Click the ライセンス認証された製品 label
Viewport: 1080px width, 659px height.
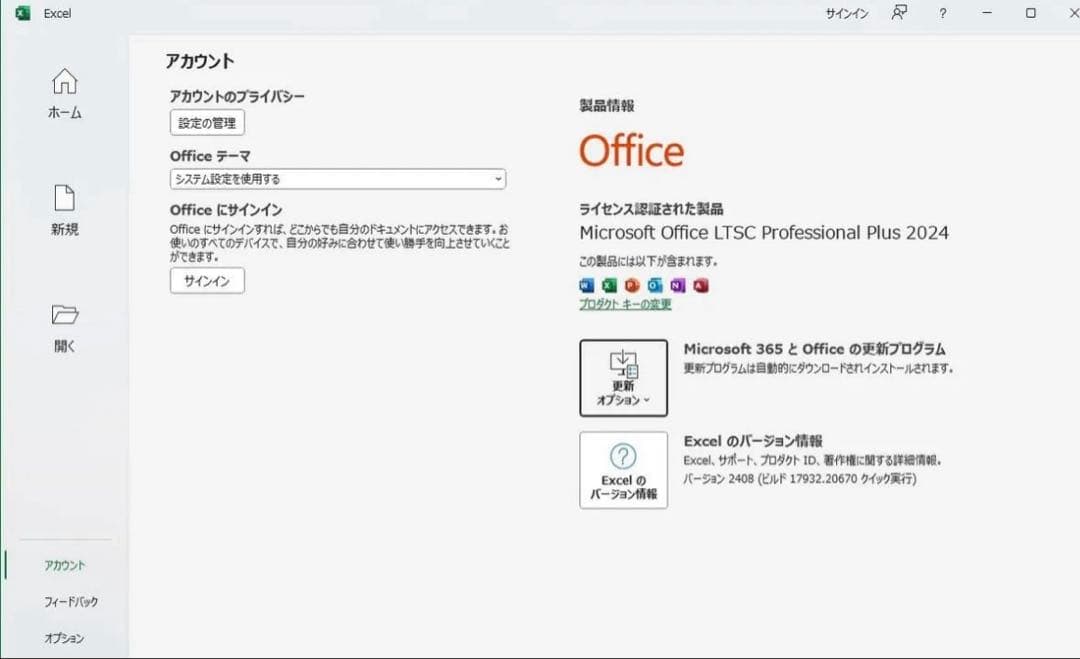coord(651,209)
